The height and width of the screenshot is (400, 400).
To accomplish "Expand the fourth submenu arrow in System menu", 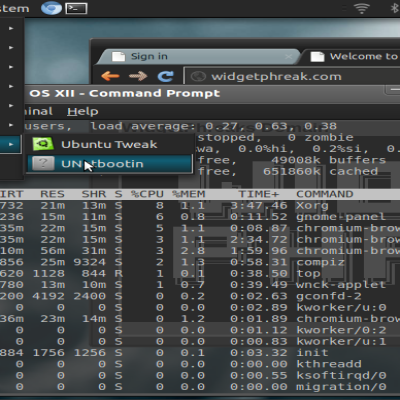I will (11, 86).
